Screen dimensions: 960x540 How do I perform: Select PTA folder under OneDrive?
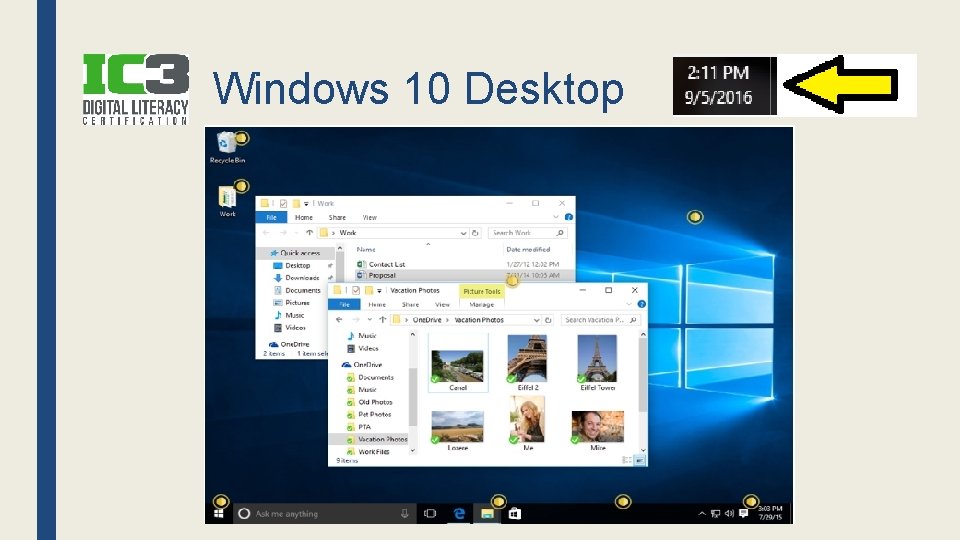click(364, 427)
